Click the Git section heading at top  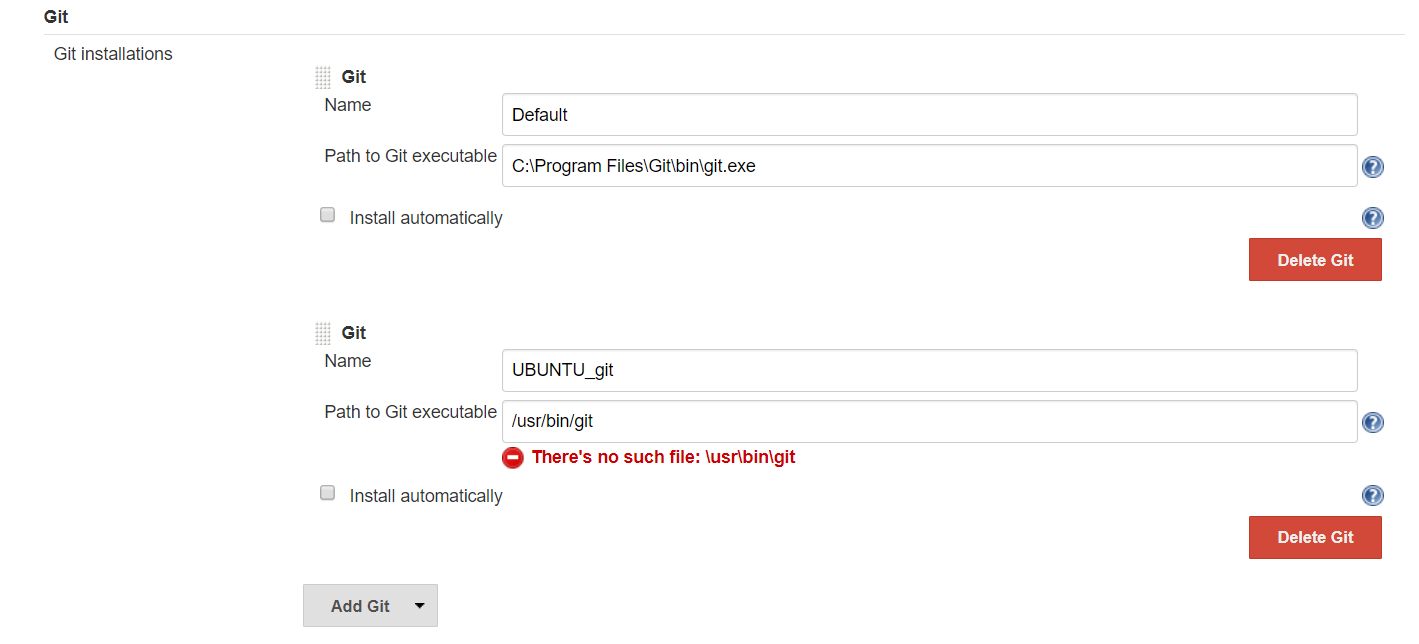point(56,17)
